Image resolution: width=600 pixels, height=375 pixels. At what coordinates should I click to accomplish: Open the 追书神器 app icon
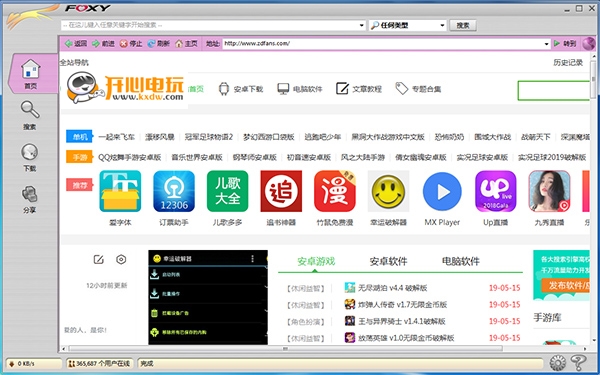[x=281, y=191]
